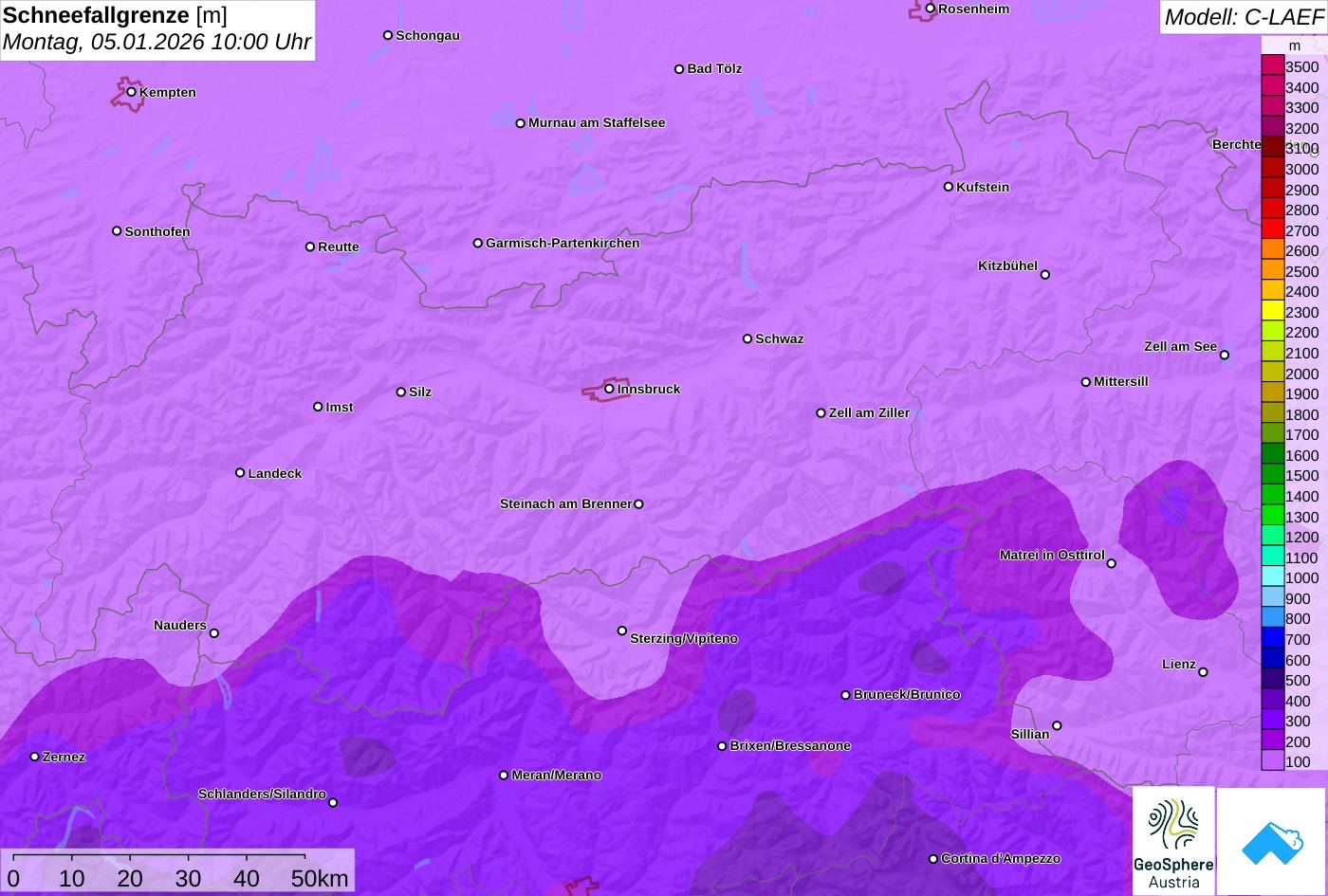
Task: Select the 3500 m legend color swatch
Action: 1272,65
